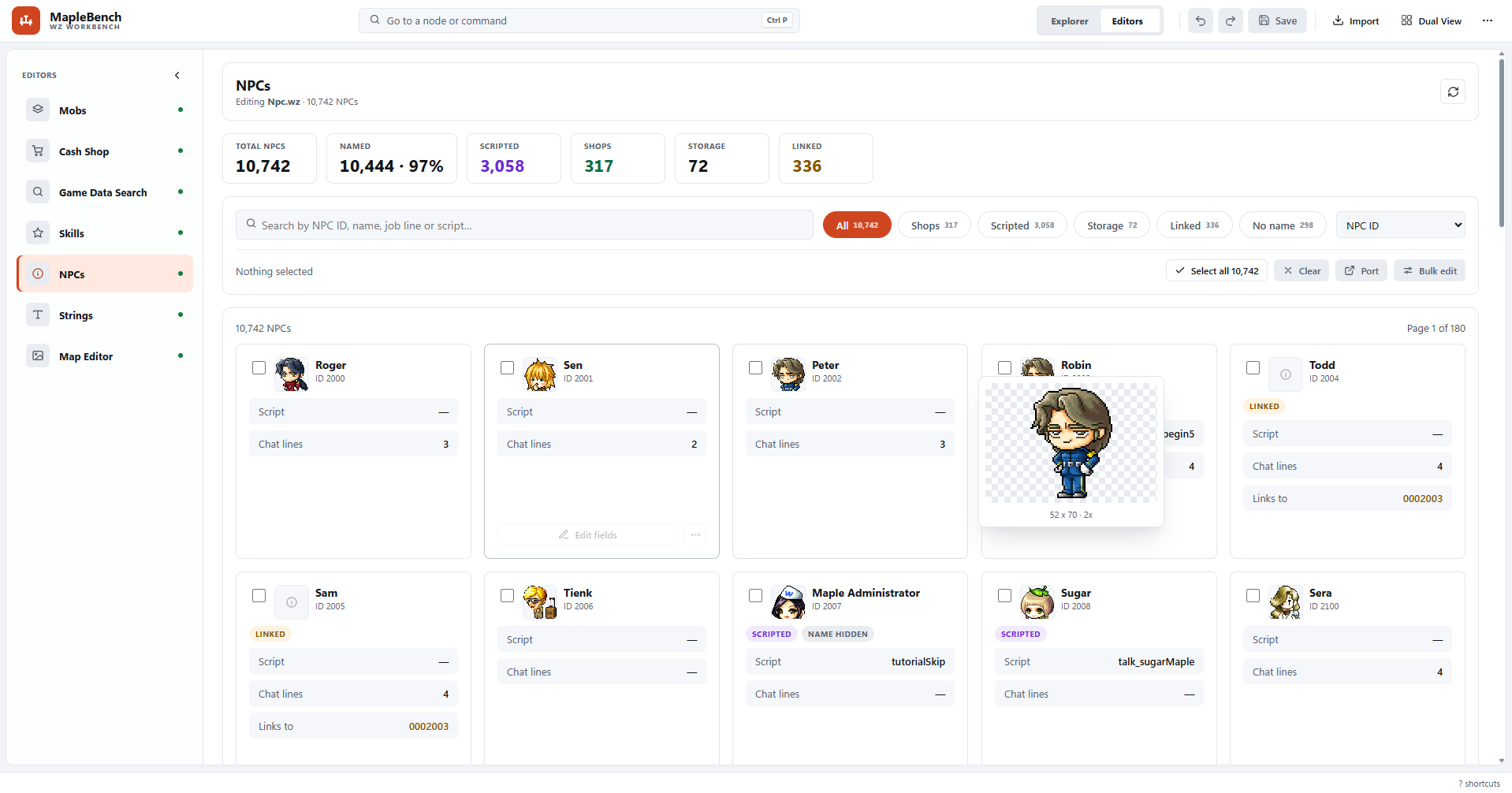Click the enlarged Robin sprite preview
Screen dimensions: 1512x793
coord(1071,443)
